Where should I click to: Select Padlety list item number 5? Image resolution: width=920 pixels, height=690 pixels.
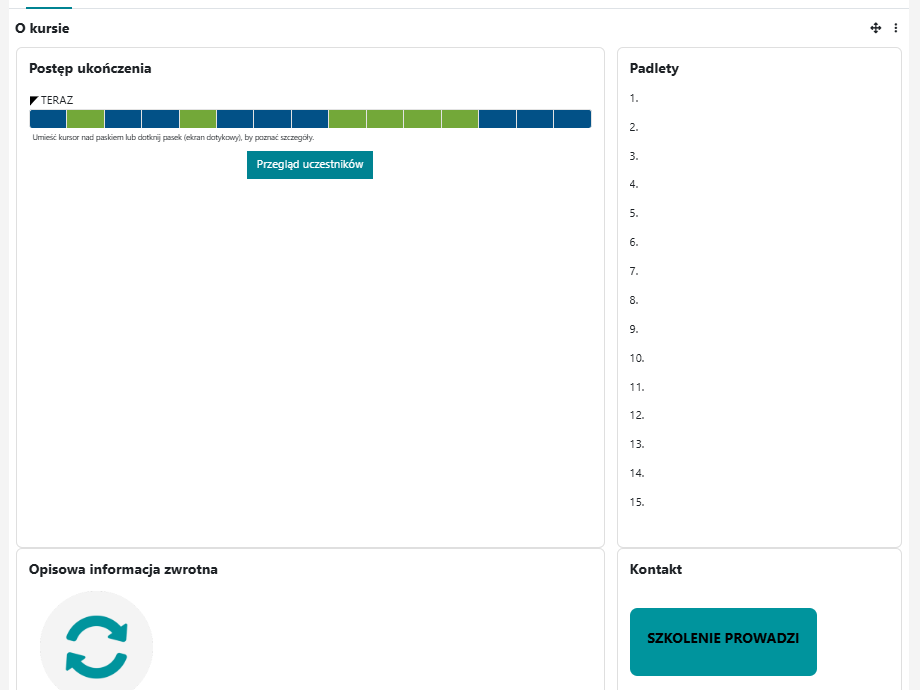(634, 213)
